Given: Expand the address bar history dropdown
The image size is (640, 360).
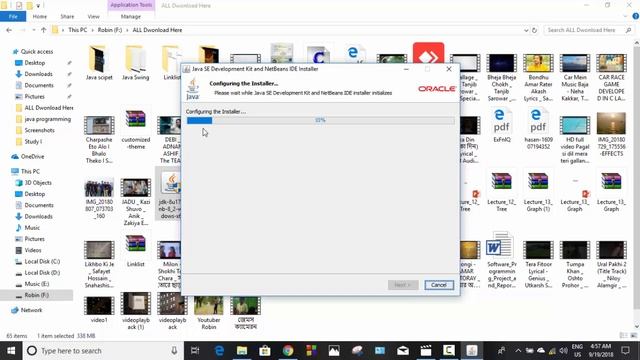Looking at the screenshot, I should pos(526,30).
